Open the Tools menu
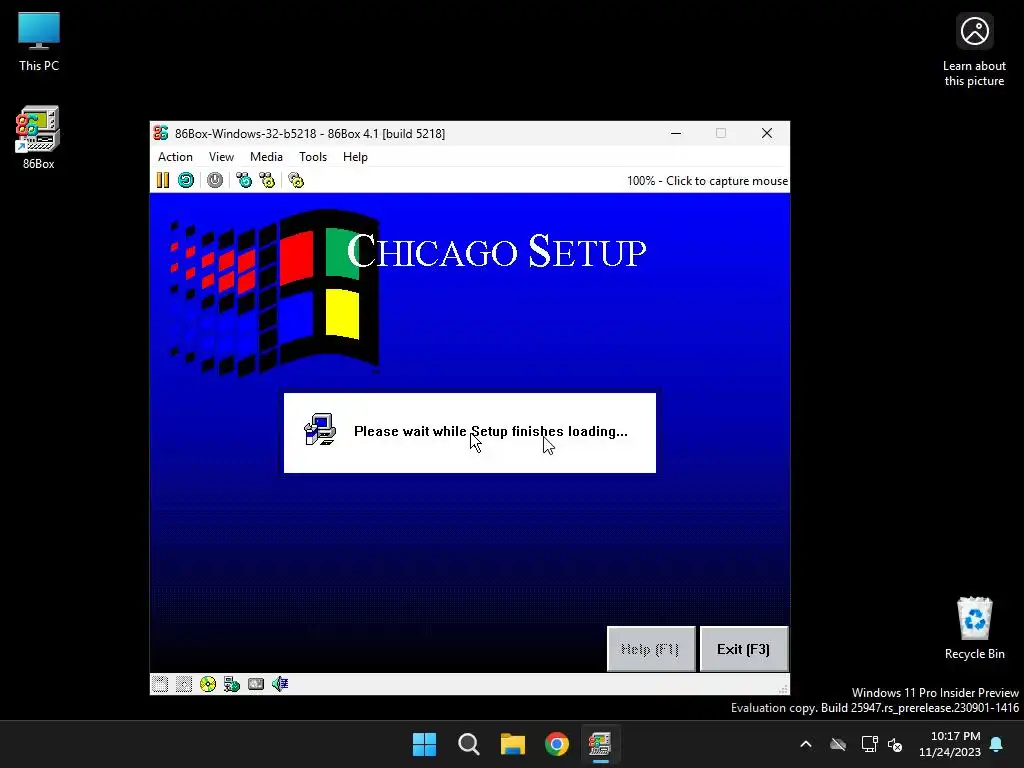The height and width of the screenshot is (768, 1024). click(313, 157)
